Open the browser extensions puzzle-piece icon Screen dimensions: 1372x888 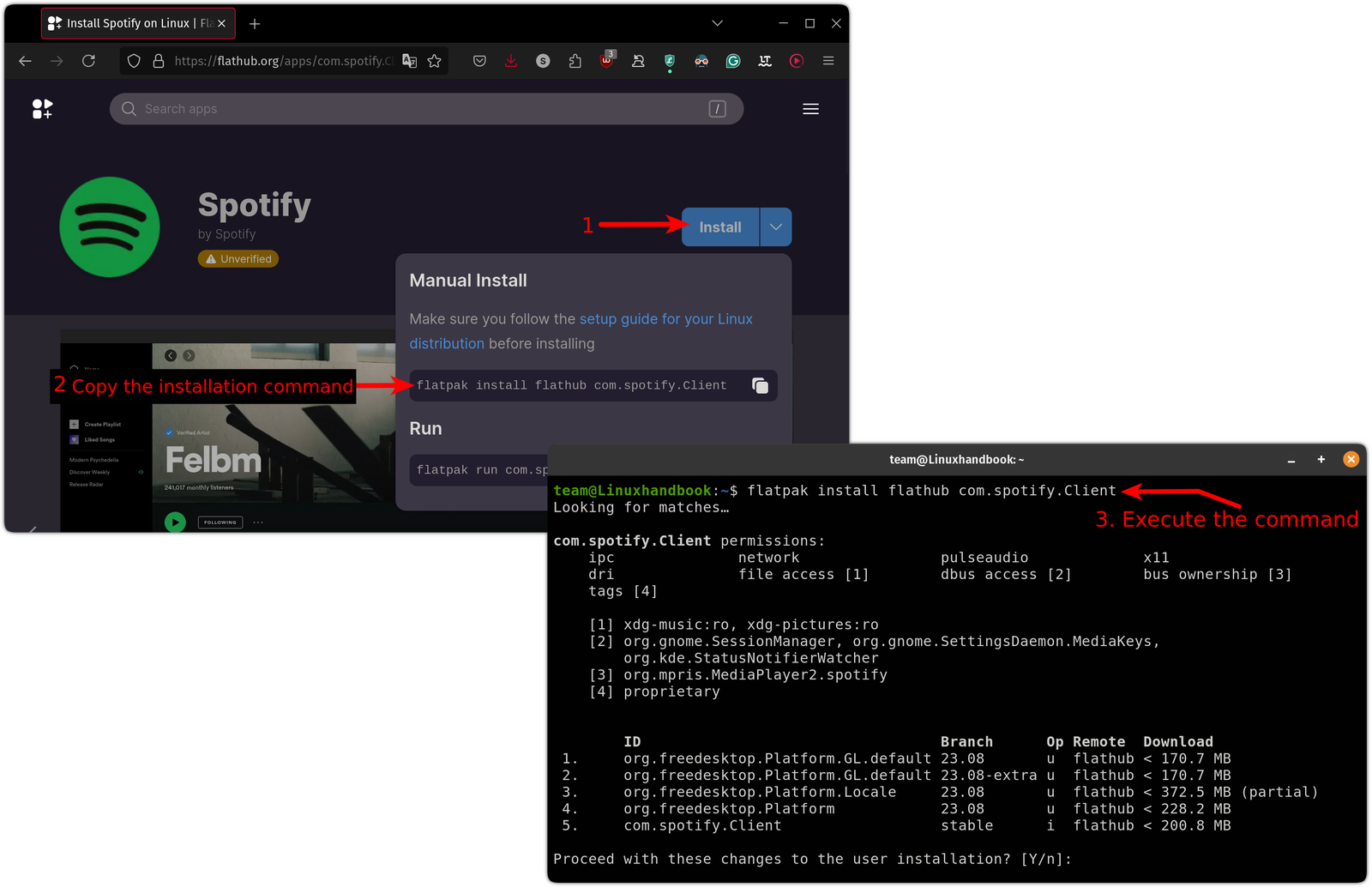(x=575, y=61)
